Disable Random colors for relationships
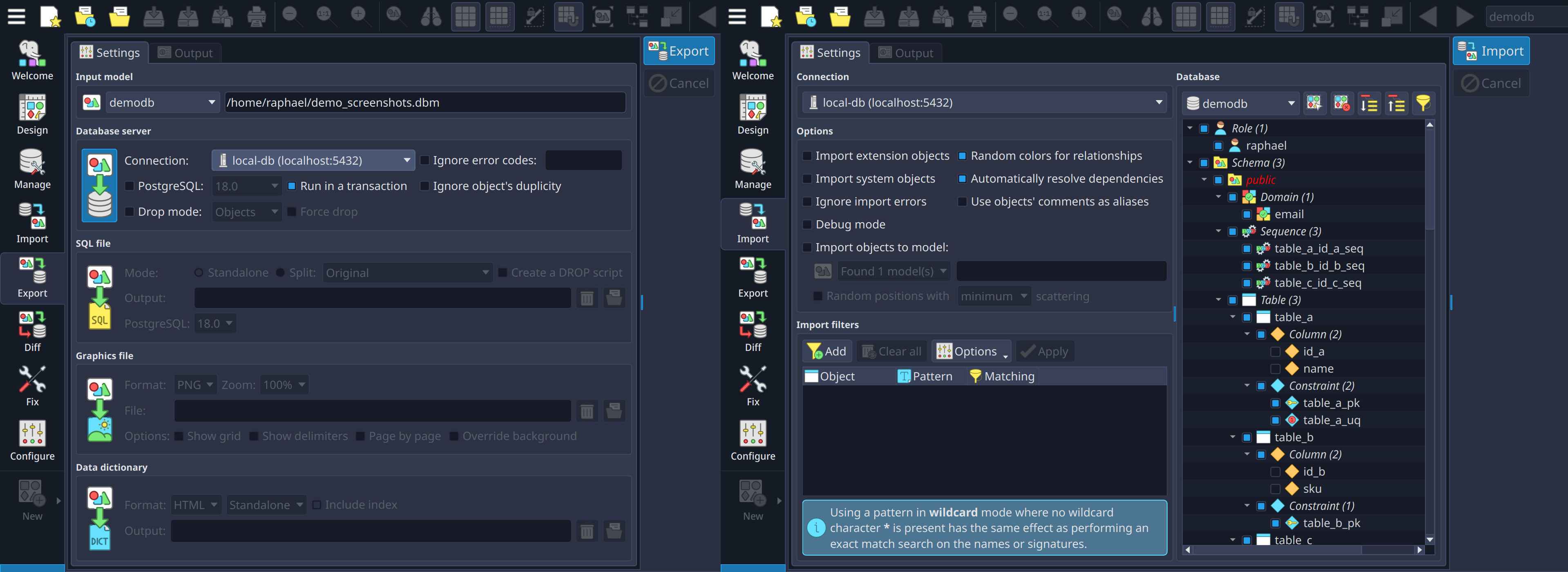The height and width of the screenshot is (572, 1568). [963, 156]
